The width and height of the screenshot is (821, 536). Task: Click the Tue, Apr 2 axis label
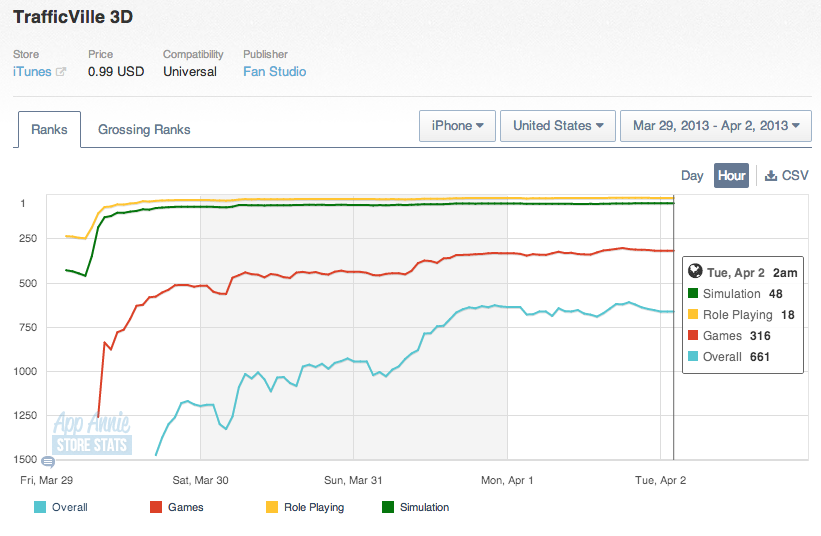tap(661, 480)
